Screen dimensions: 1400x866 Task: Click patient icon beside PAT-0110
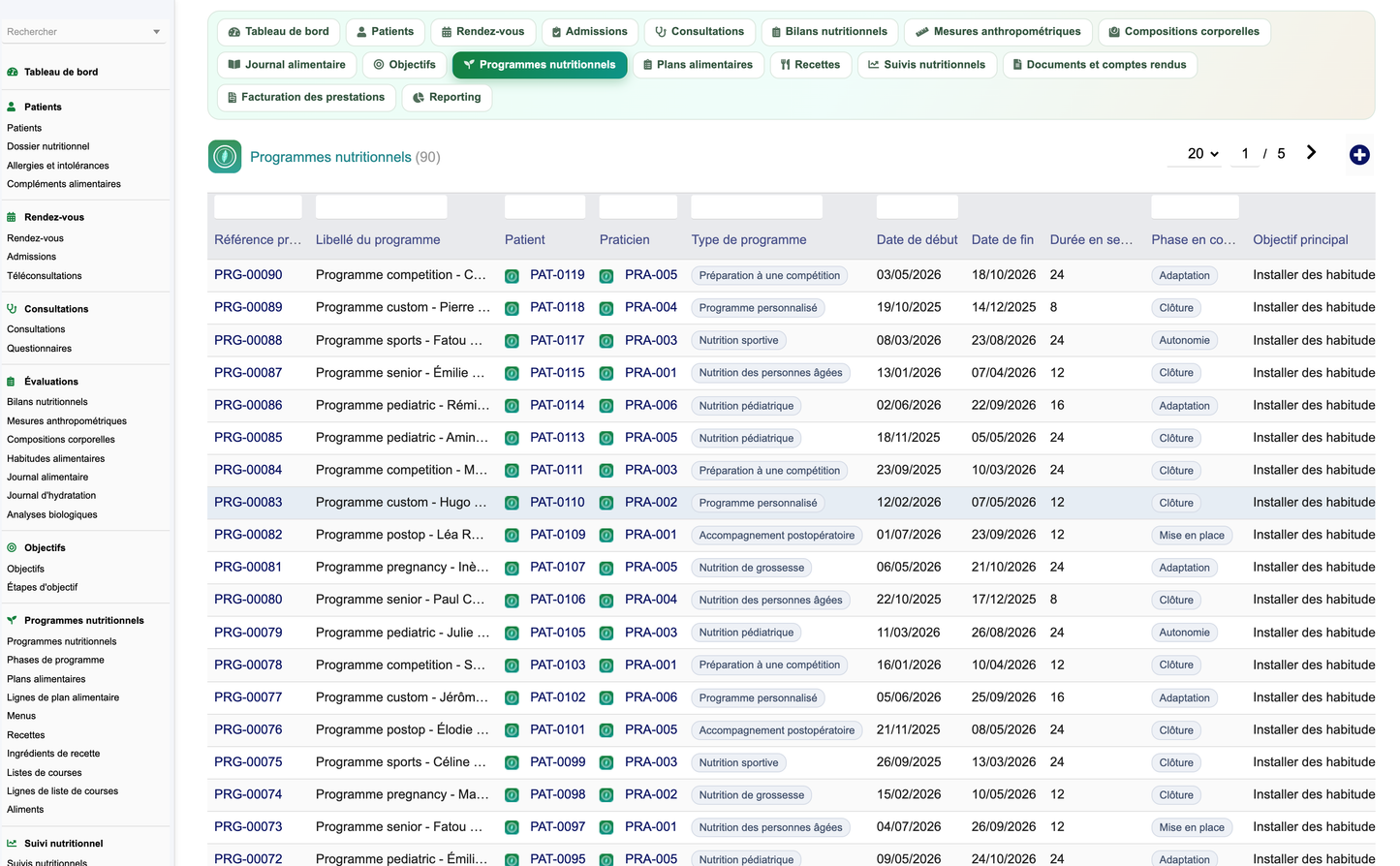[512, 503]
